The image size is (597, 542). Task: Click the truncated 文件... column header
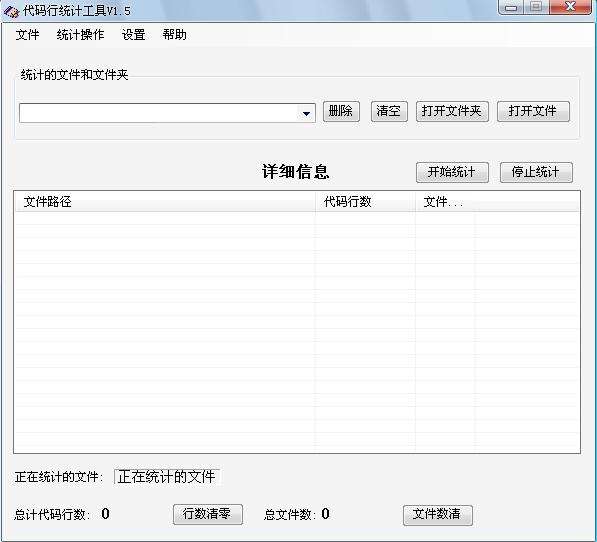[445, 202]
